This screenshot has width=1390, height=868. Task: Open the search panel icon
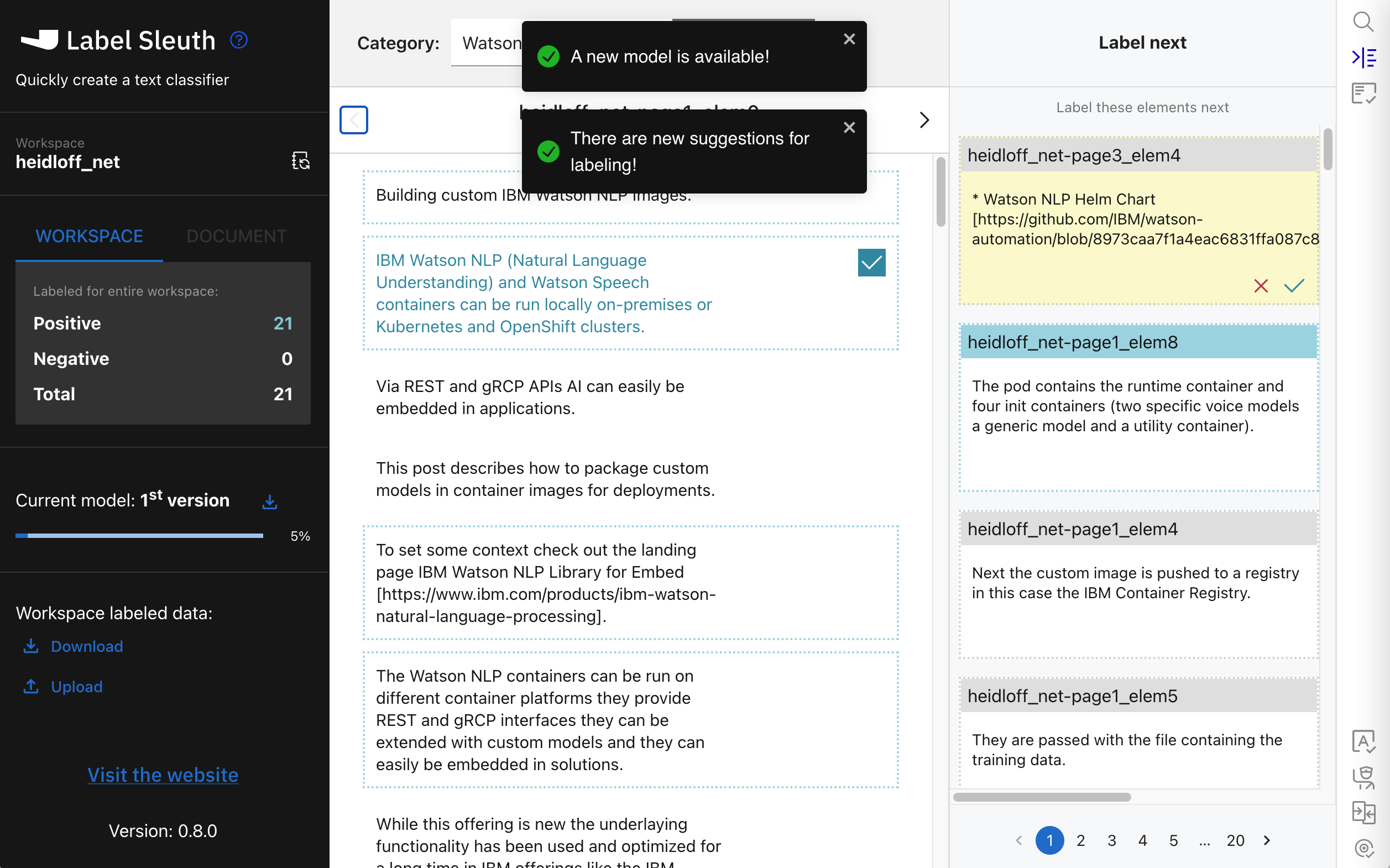(x=1363, y=22)
